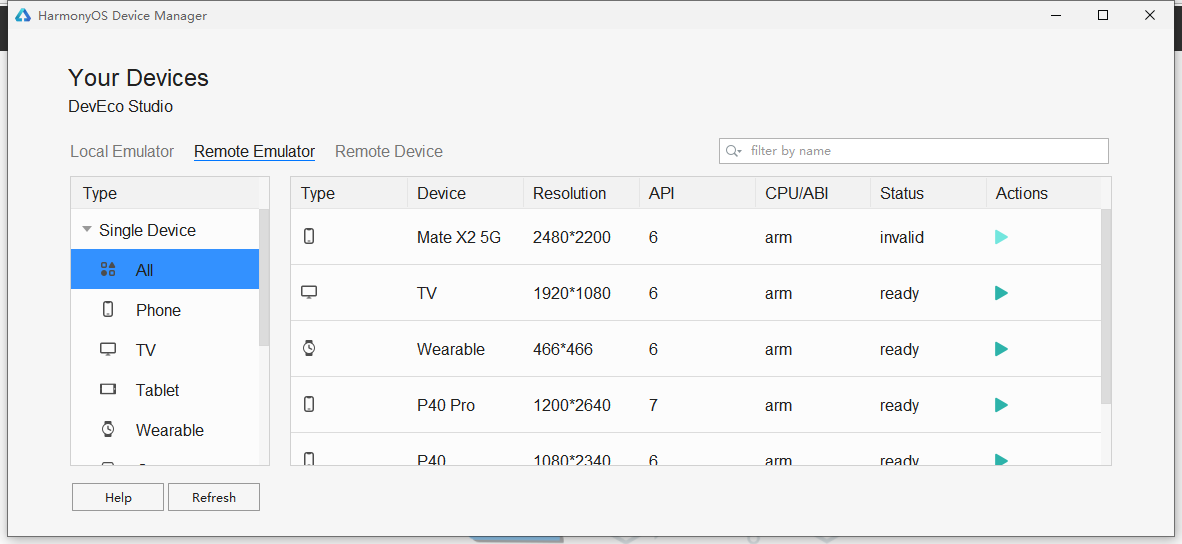This screenshot has width=1182, height=544.
Task: Click the type sidebar vertical scrollbar
Action: 264,277
